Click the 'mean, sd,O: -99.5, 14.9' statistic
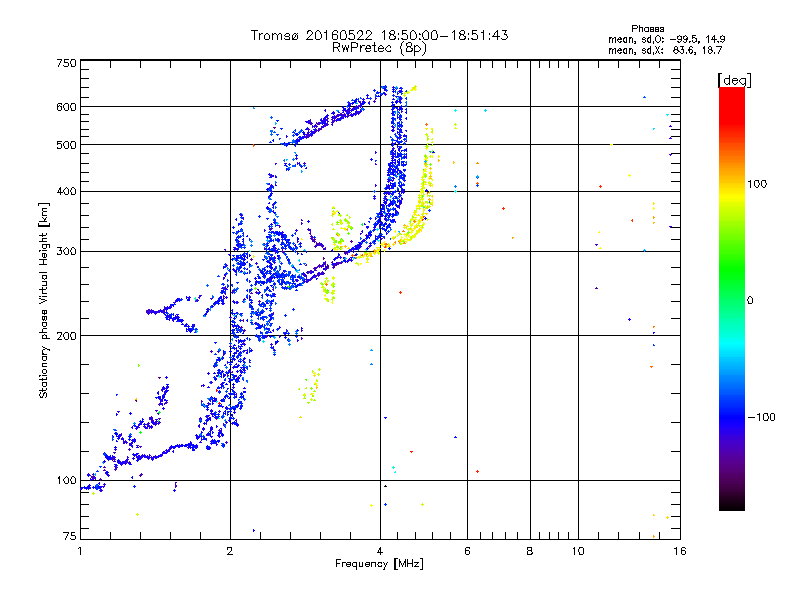 click(x=666, y=39)
